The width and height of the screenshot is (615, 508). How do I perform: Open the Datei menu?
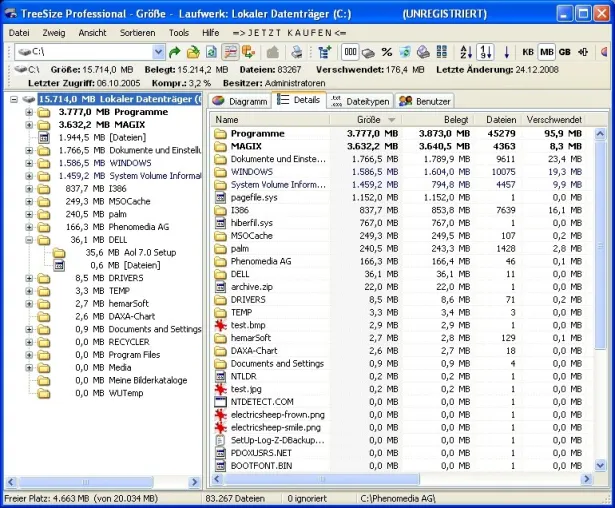point(19,33)
